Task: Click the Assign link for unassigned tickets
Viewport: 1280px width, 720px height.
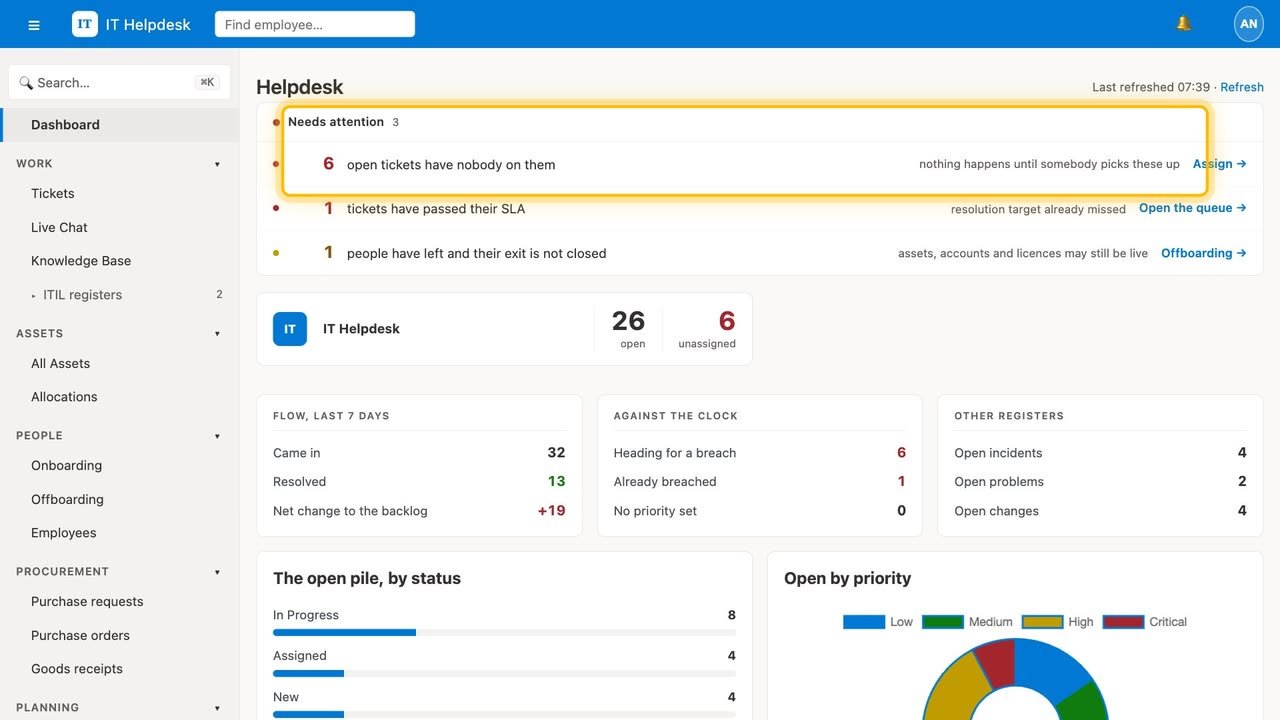Action: point(1219,164)
